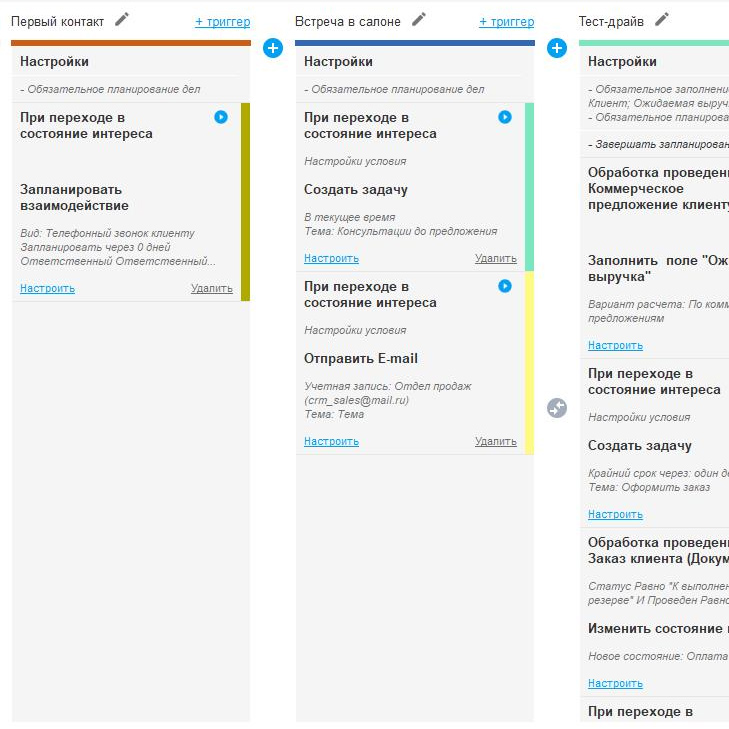Delete the Запланировать взаимодействие trigger
The width and height of the screenshot is (729, 729).
click(x=212, y=289)
